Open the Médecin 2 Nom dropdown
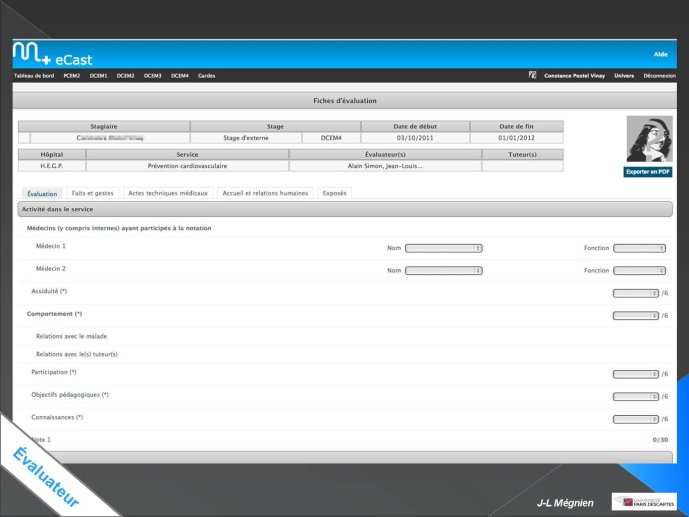This screenshot has width=689, height=517. tap(444, 271)
